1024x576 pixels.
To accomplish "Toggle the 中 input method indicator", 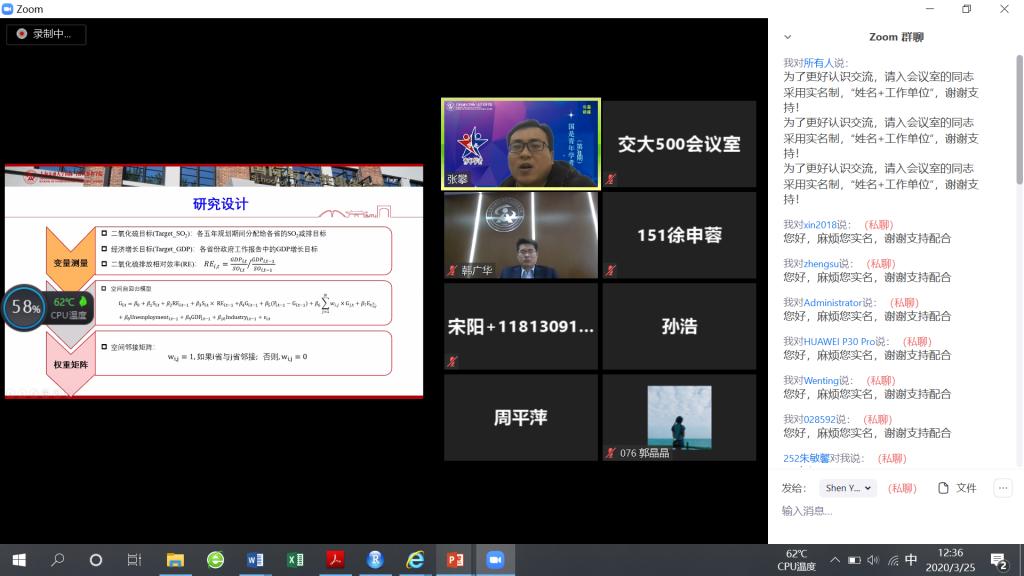I will click(911, 560).
